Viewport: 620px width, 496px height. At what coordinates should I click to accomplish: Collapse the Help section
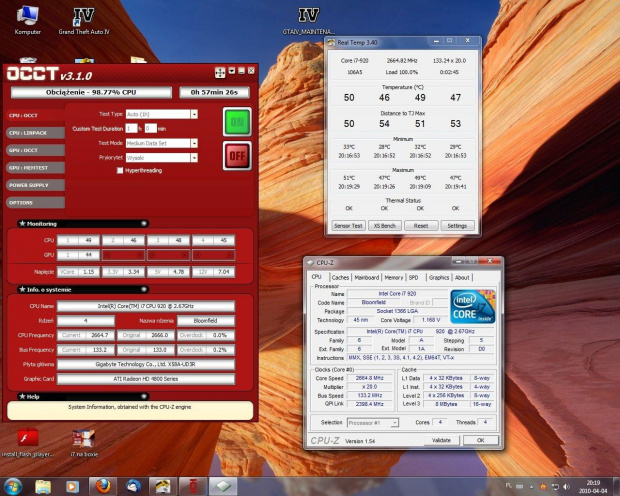144,396
